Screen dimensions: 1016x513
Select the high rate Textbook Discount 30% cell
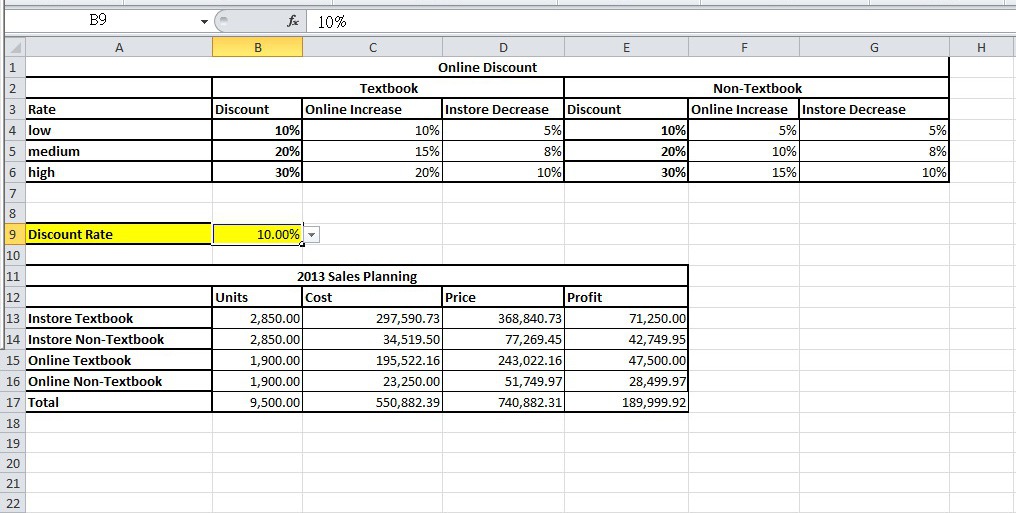pos(257,172)
